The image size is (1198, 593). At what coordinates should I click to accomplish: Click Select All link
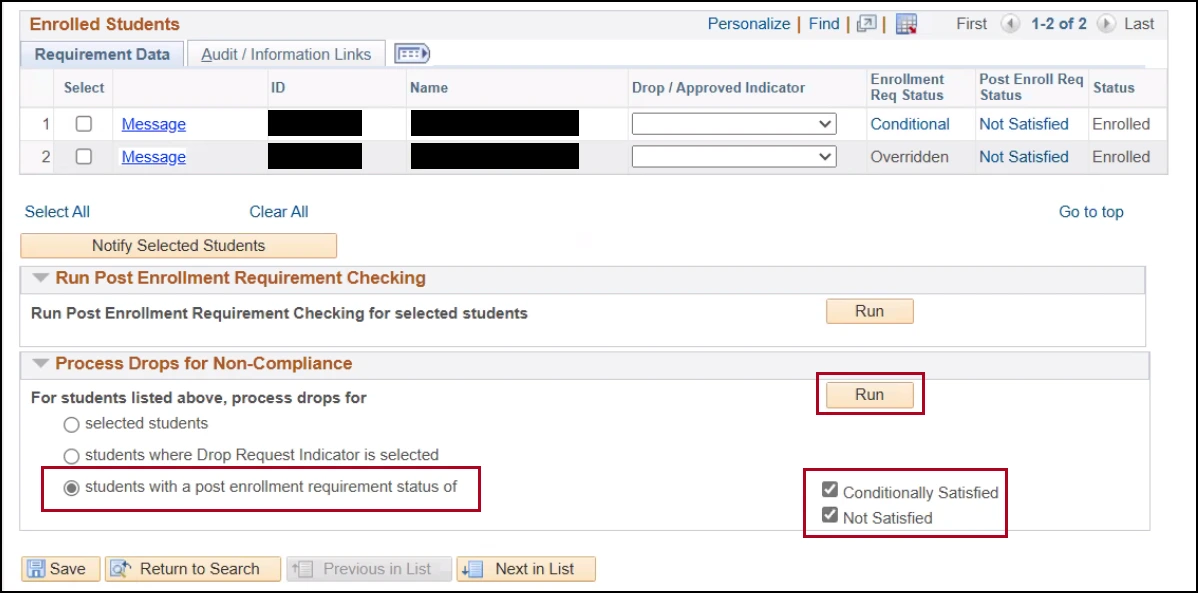tap(57, 212)
